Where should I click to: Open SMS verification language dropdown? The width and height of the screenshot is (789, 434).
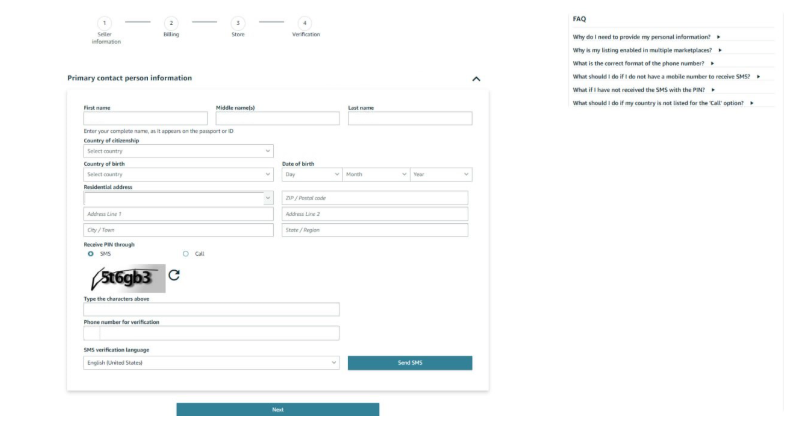coord(211,362)
